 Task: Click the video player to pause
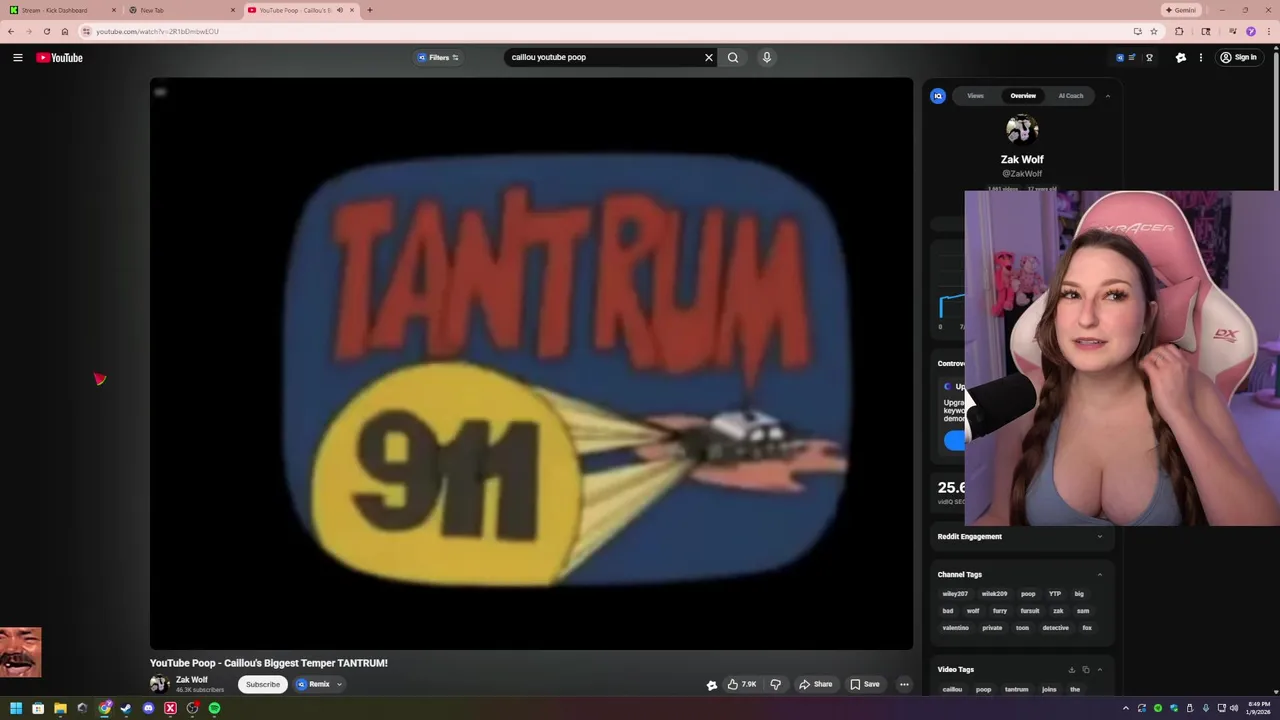tap(531, 364)
